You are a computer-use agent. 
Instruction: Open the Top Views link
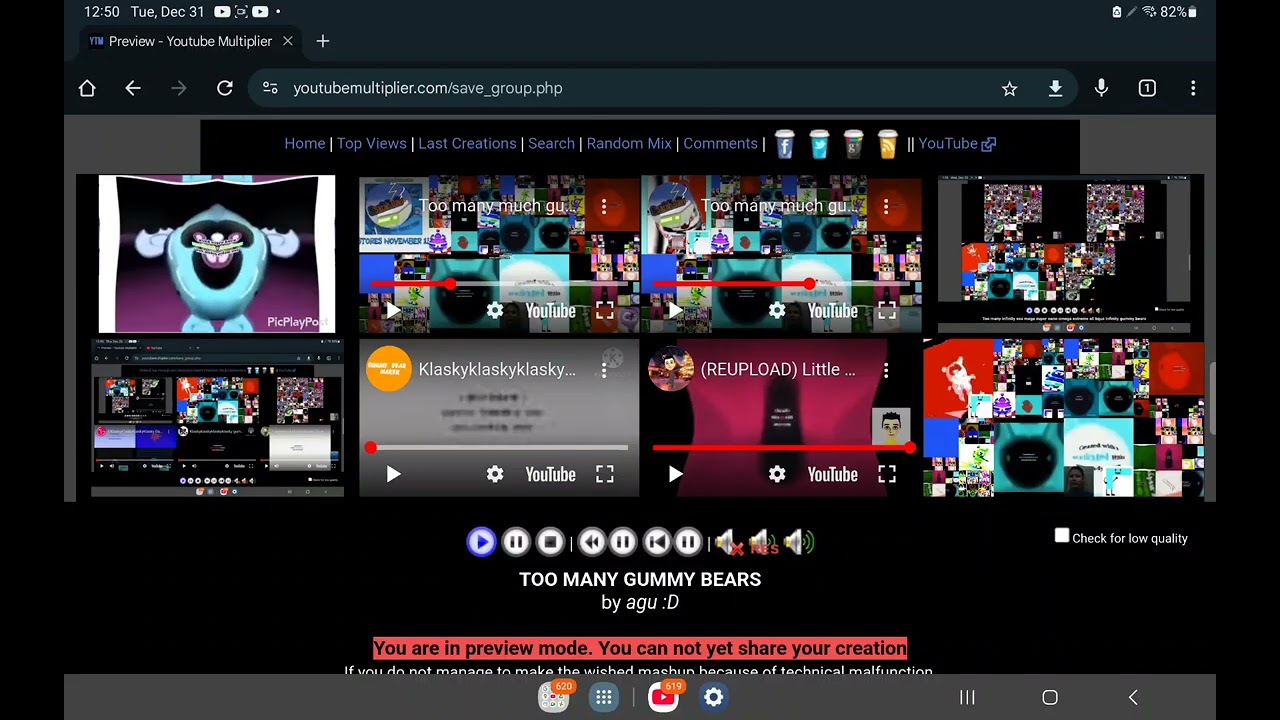tap(372, 143)
